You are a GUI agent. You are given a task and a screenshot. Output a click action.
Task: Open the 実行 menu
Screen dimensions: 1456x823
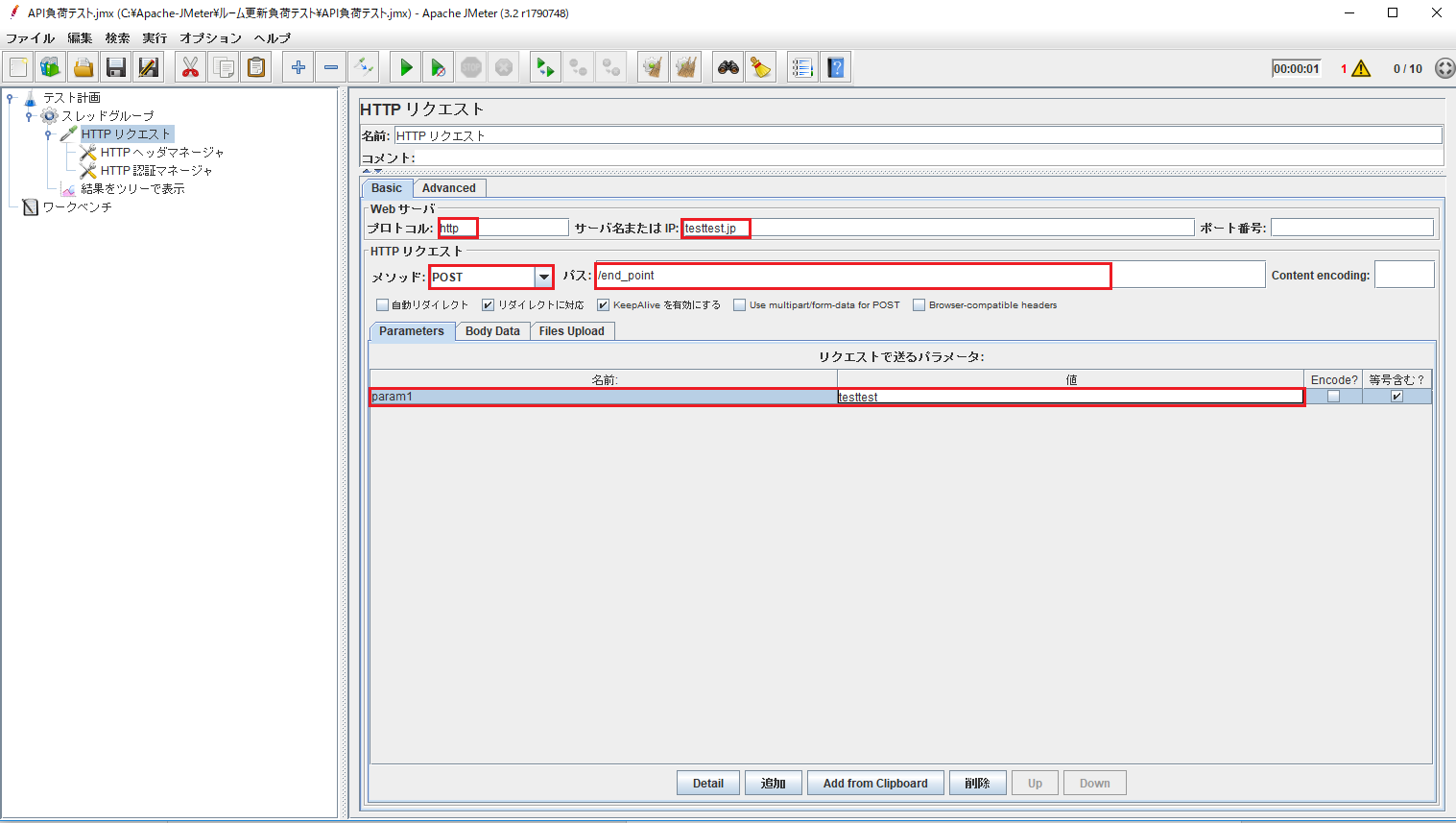[x=155, y=37]
